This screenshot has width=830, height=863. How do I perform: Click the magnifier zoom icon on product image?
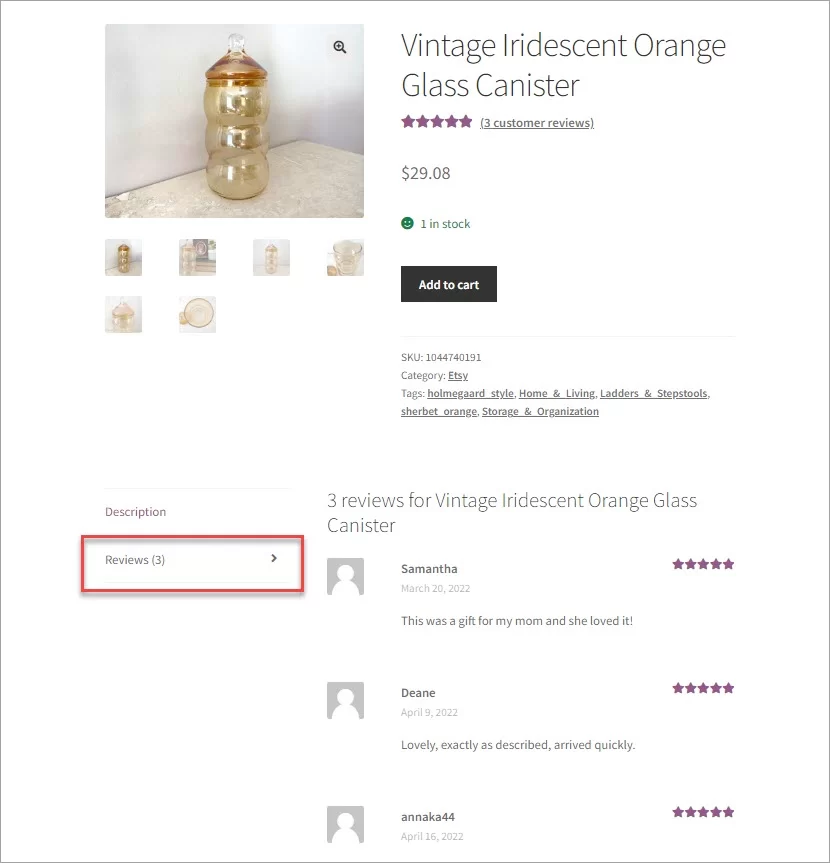point(339,46)
